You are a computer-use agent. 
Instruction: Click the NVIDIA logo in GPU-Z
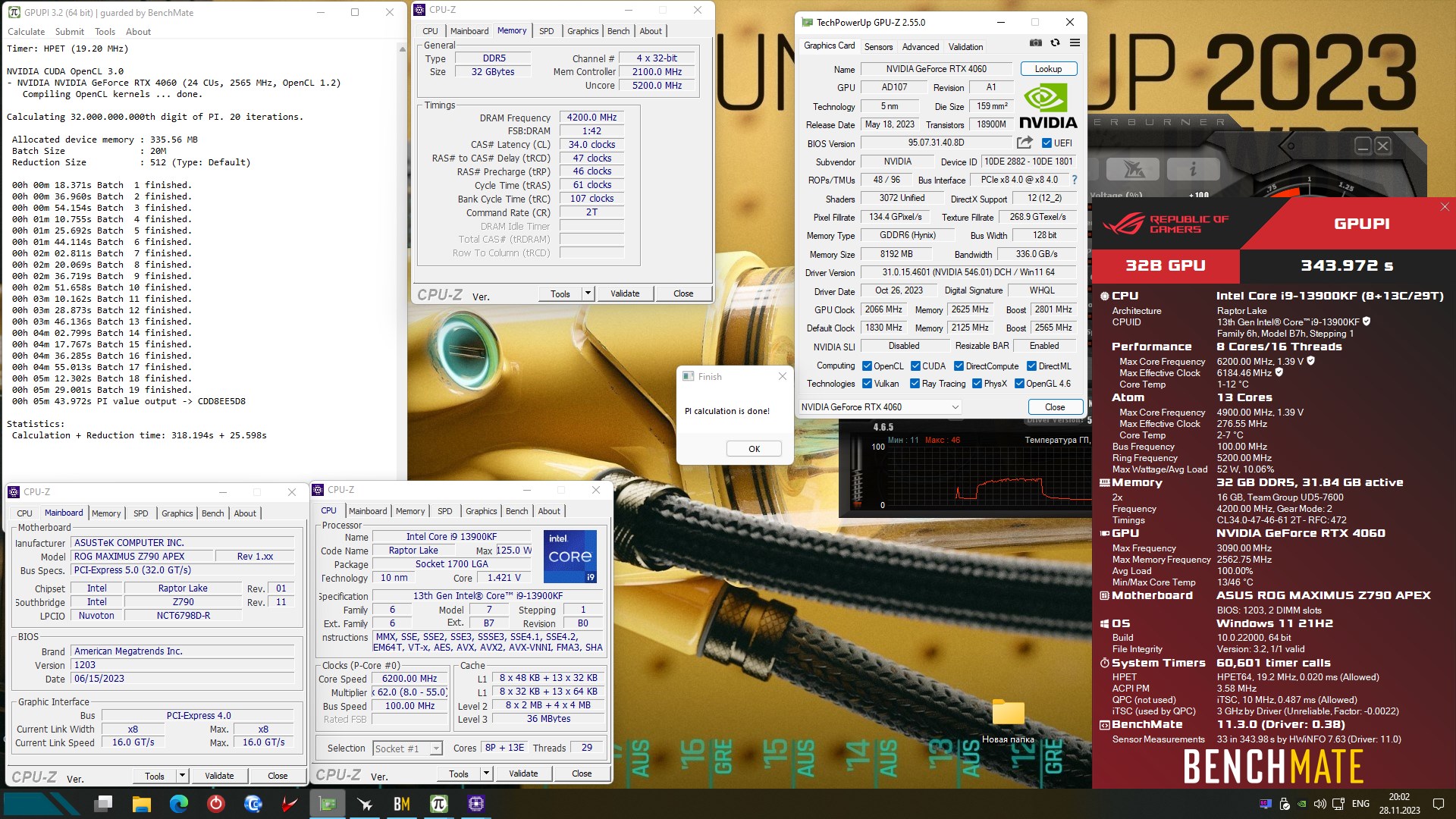point(1048,107)
